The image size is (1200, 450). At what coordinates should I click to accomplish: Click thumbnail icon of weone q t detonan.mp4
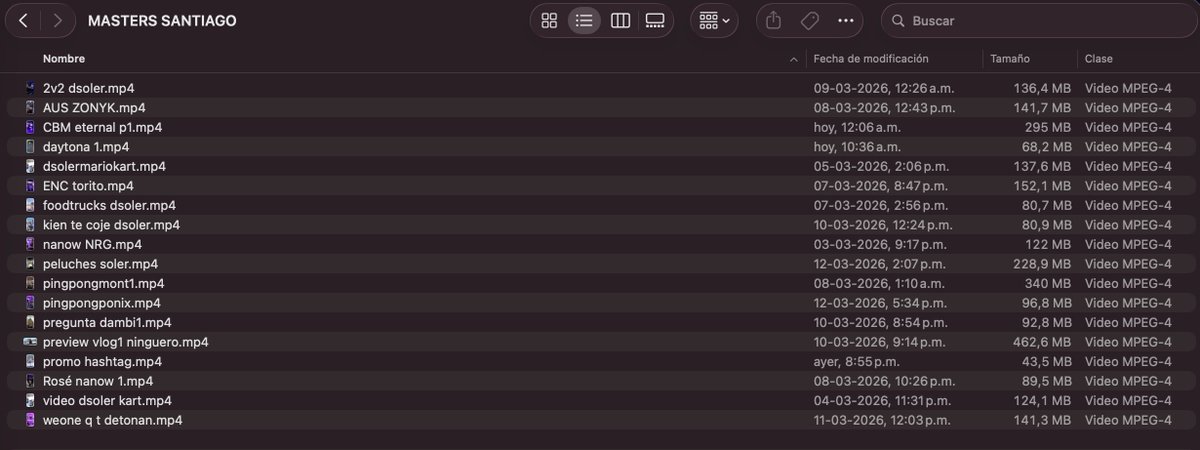pyautogui.click(x=31, y=420)
